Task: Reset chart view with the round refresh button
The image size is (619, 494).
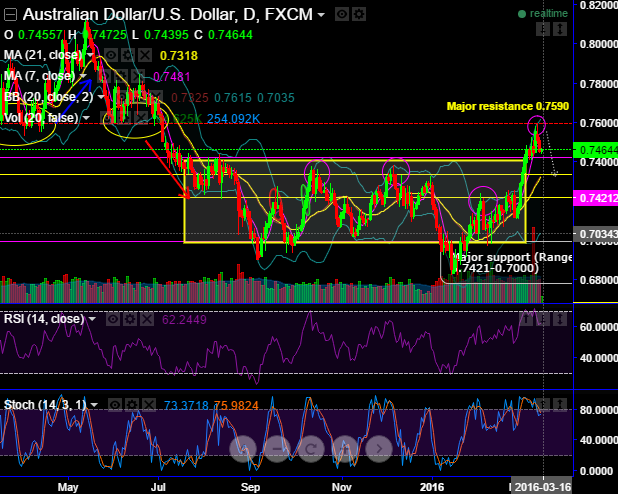Action: (311, 449)
